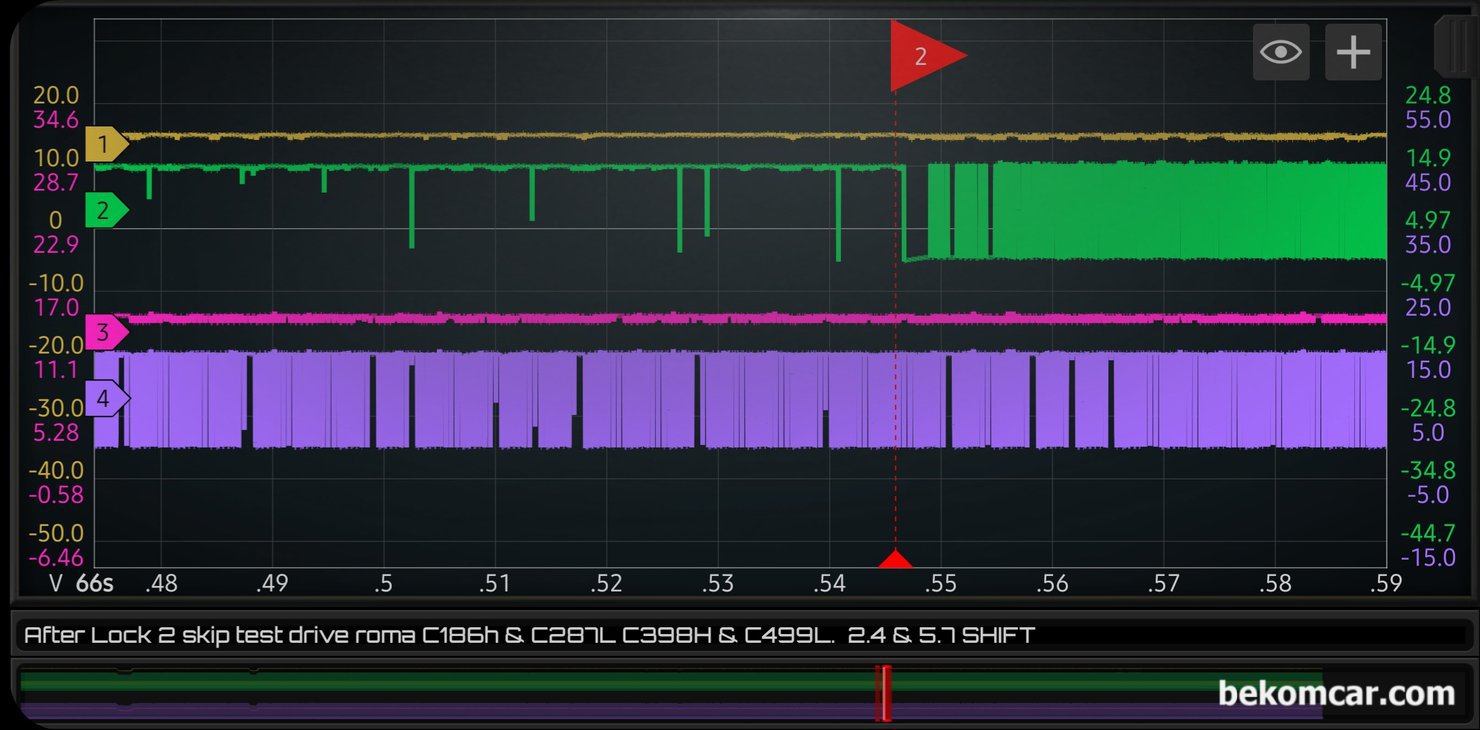The height and width of the screenshot is (730, 1480).
Task: Click the yellow '10.0' scale value
Action: [x=56, y=159]
